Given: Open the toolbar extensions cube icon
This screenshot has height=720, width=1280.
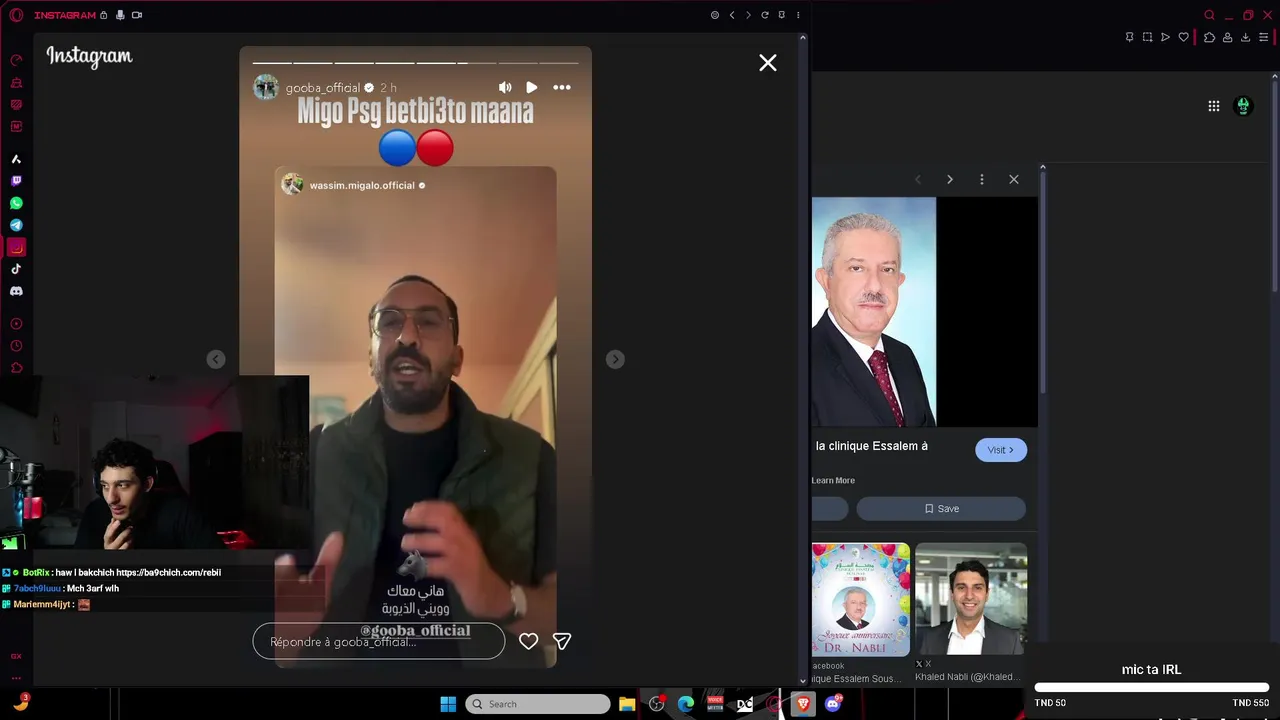Looking at the screenshot, I should tap(1209, 37).
